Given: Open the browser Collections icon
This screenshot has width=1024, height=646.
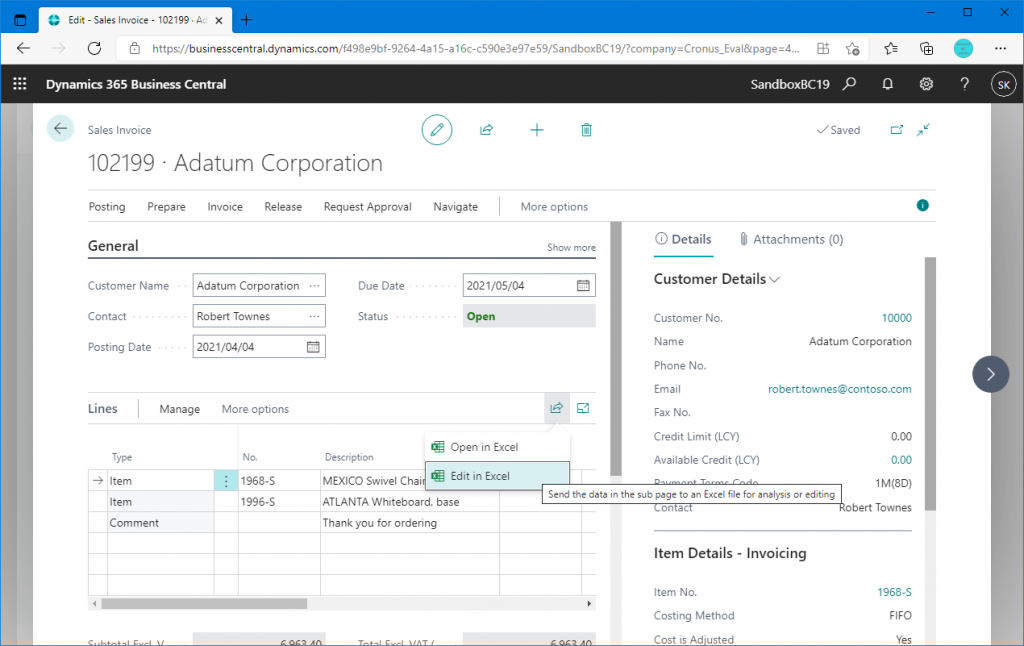Looking at the screenshot, I should coord(926,48).
